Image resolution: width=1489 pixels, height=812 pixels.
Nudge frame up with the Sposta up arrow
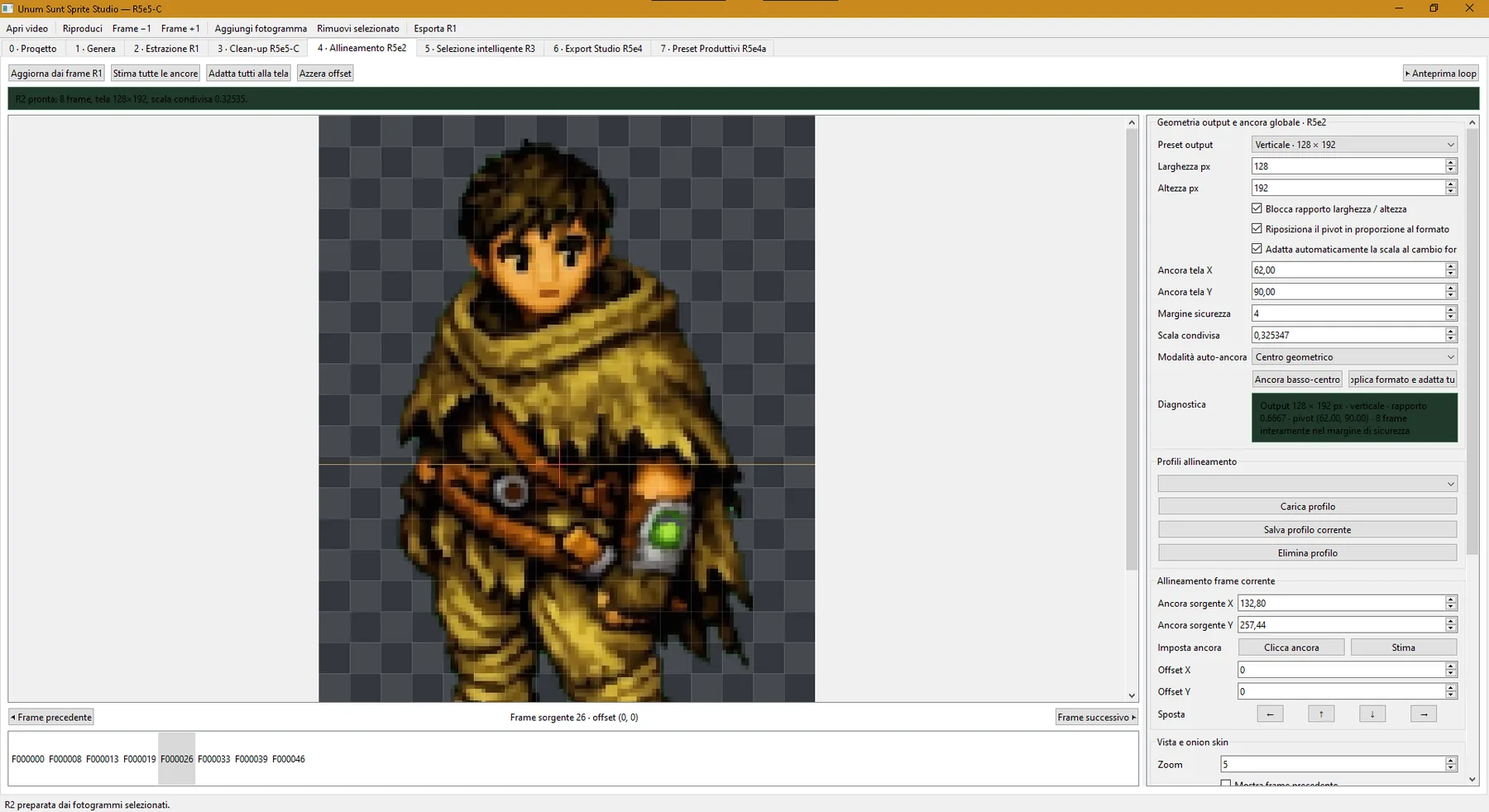1321,714
